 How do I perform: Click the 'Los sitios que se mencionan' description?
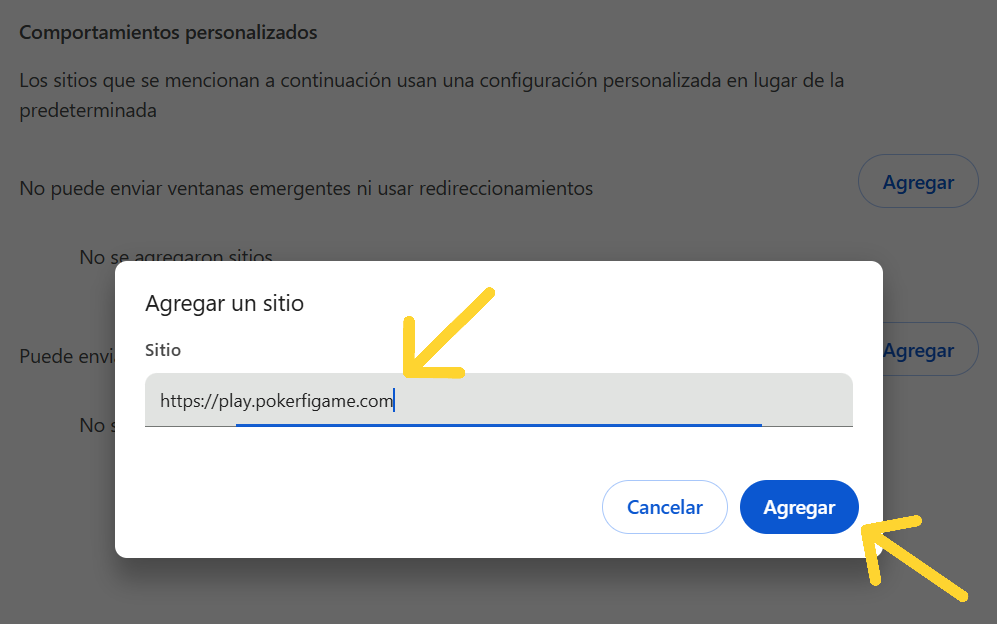[432, 95]
